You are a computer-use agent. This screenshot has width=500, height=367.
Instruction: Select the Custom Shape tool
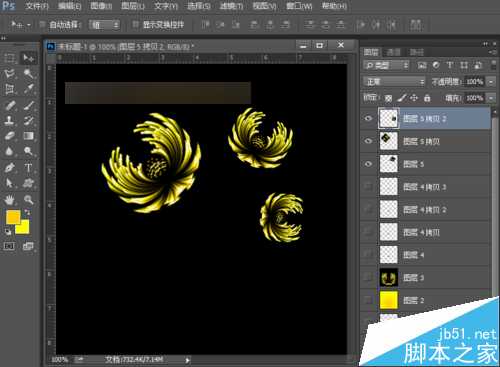(x=28, y=183)
